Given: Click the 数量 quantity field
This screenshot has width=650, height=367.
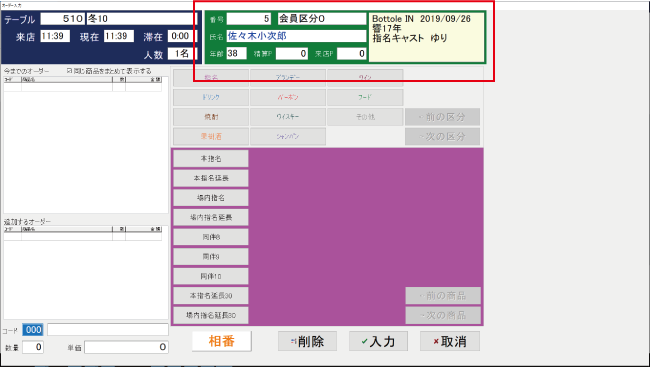Looking at the screenshot, I should coord(33,347).
